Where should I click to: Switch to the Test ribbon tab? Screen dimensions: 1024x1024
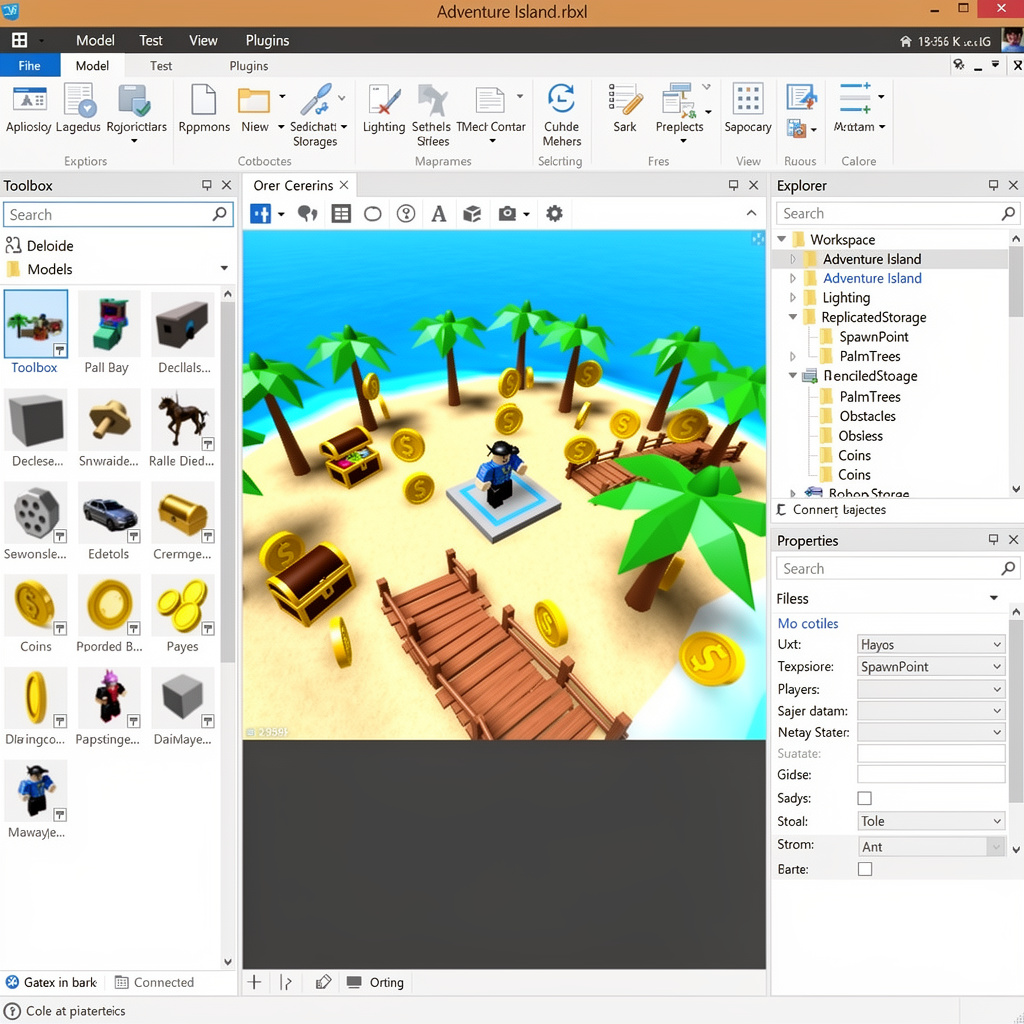click(x=161, y=66)
